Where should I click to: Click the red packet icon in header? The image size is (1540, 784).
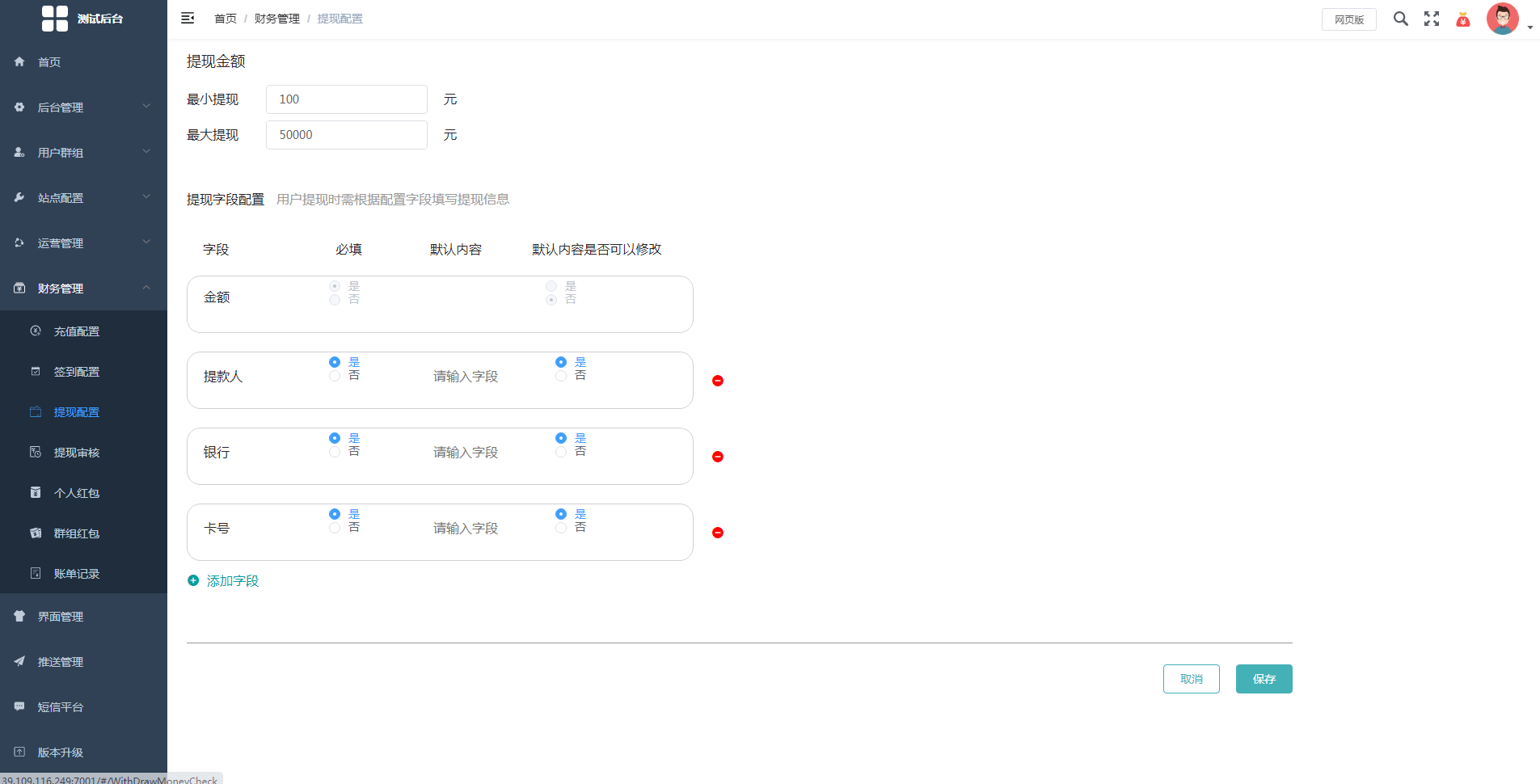pos(1463,19)
